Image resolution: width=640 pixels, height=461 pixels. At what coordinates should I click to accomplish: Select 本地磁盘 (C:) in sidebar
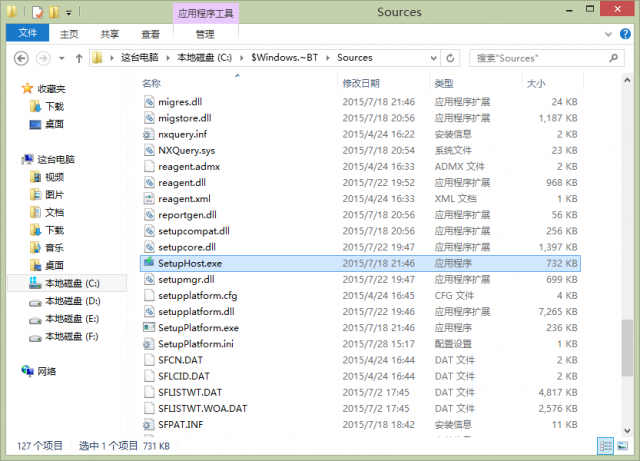point(67,283)
